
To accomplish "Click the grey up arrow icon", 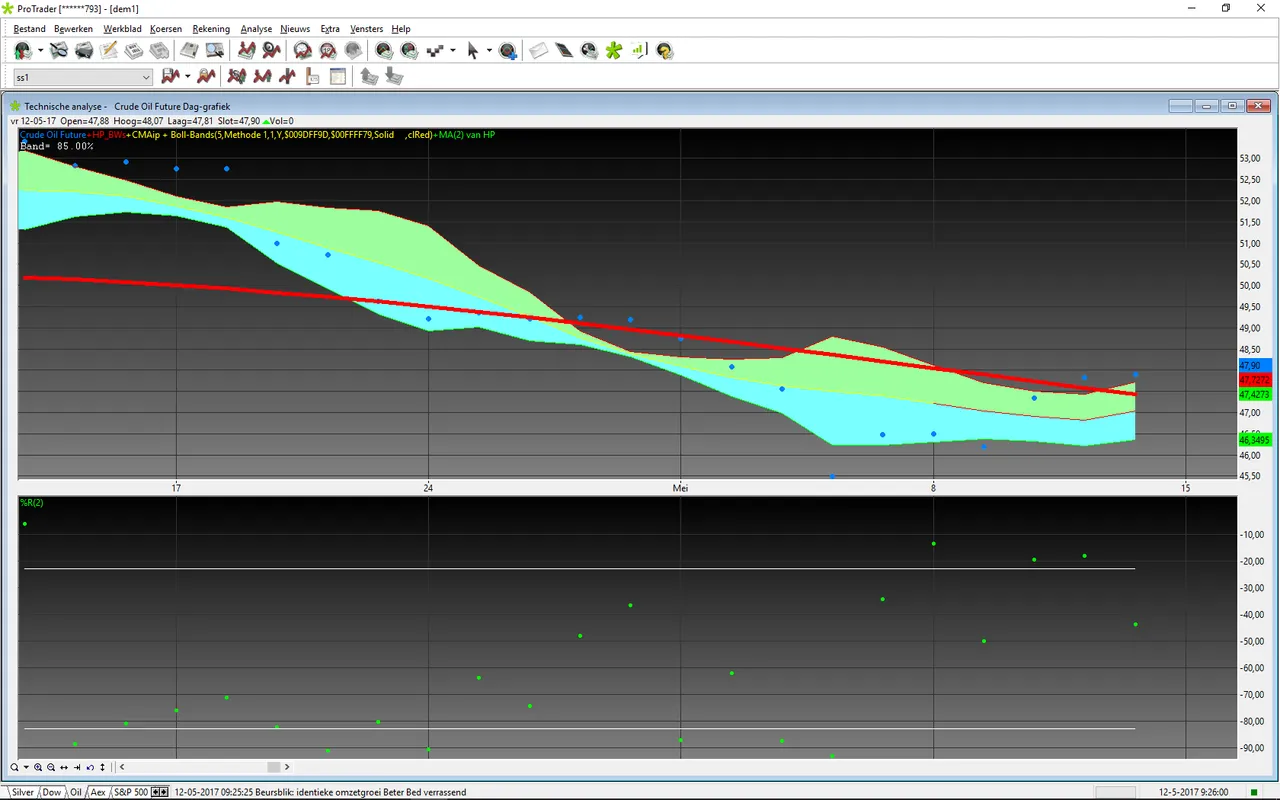I will click(369, 76).
